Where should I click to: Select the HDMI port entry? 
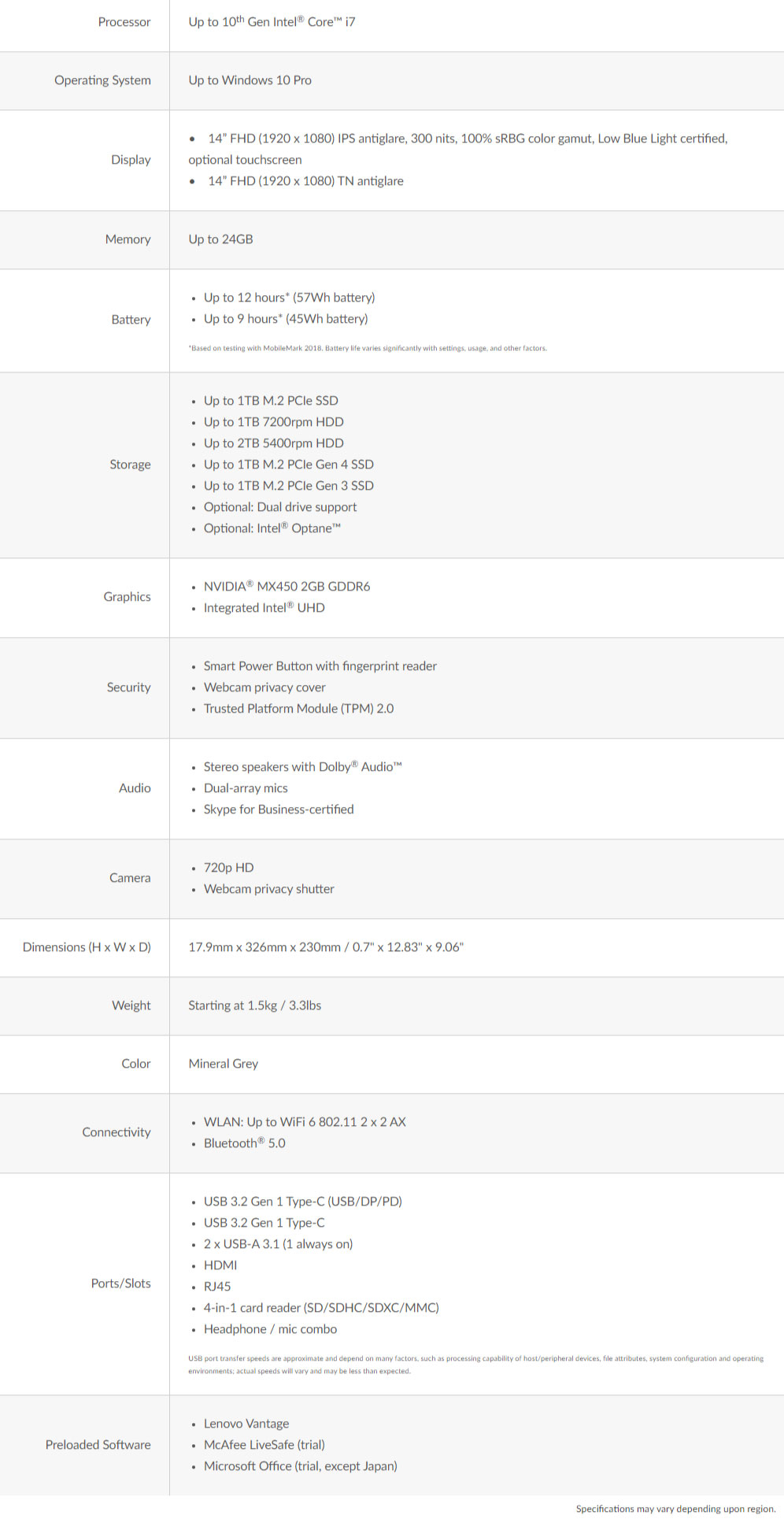pyautogui.click(x=220, y=1265)
